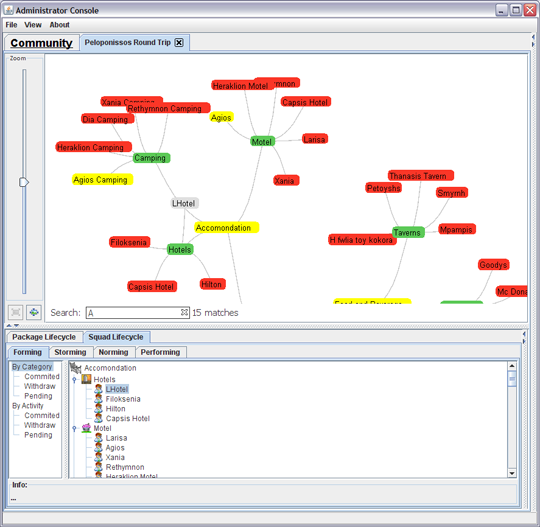
Task: Click the Hotels category icon in the tree
Action: pos(86,379)
